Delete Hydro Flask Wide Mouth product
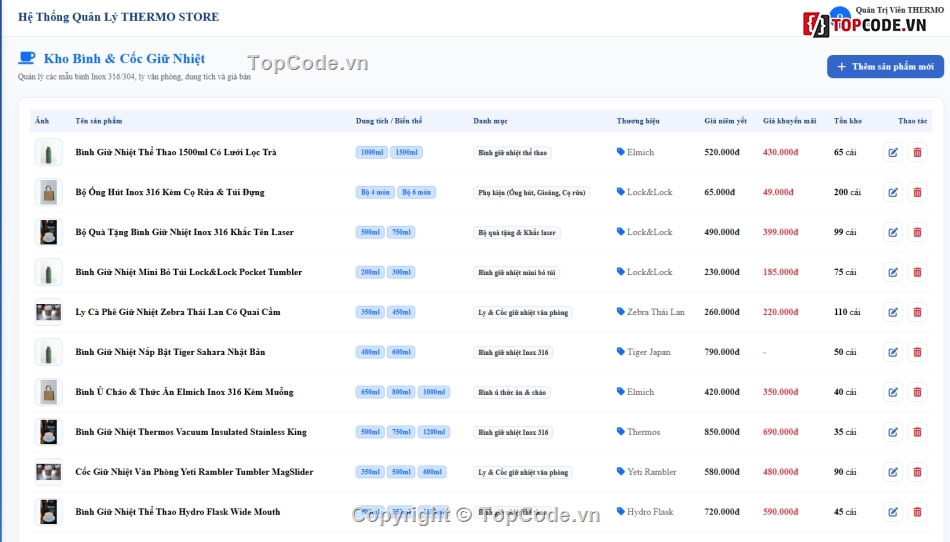The image size is (950, 542). 917,512
